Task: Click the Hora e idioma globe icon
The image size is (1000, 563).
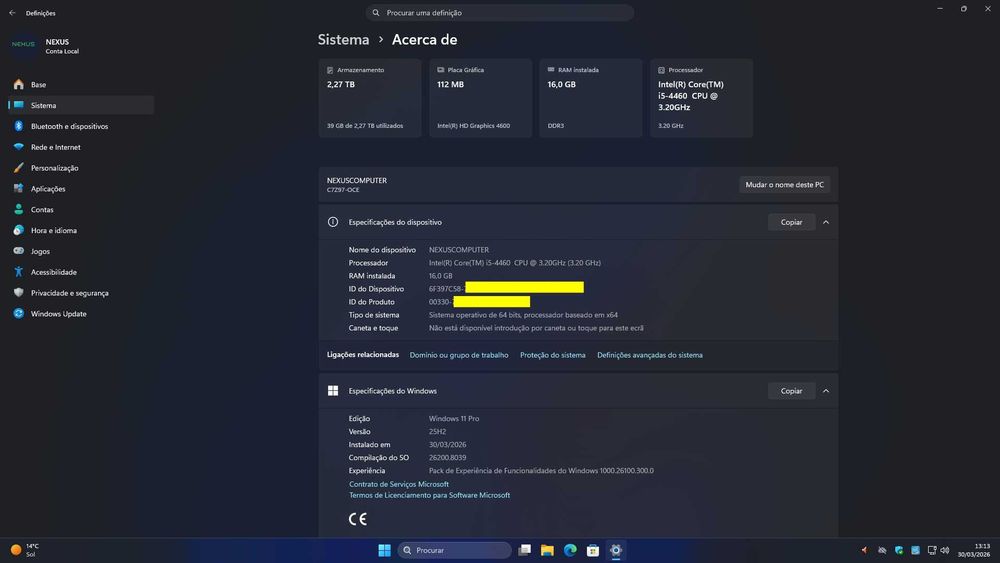Action: click(x=18, y=230)
